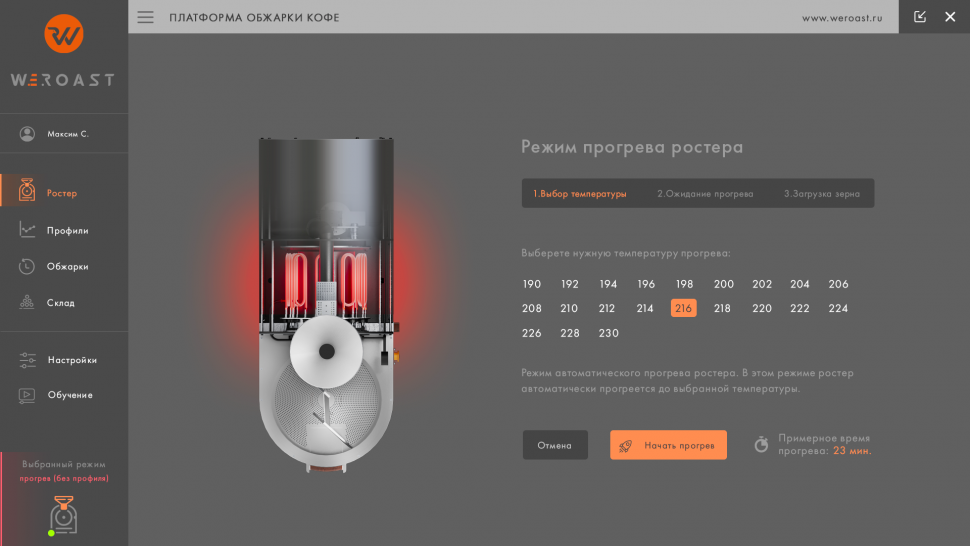Choose 222 as warm-up temperature
This screenshot has height=546, width=970.
(x=799, y=308)
